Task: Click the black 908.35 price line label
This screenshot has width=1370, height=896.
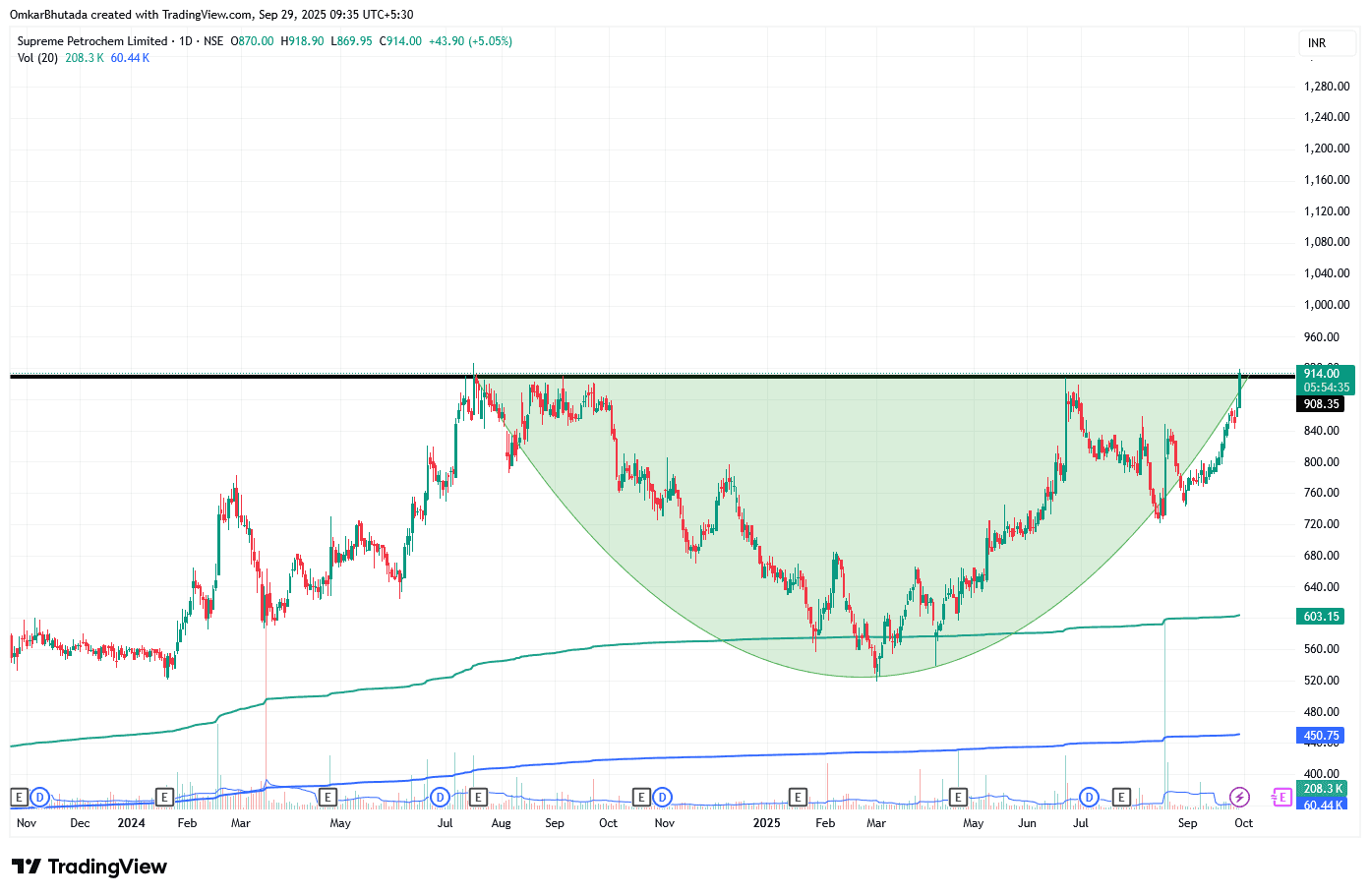Action: [1321, 404]
